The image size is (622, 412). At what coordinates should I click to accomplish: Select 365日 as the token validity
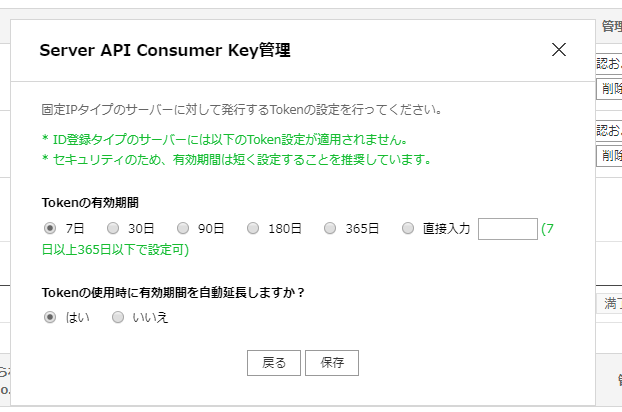click(x=331, y=228)
